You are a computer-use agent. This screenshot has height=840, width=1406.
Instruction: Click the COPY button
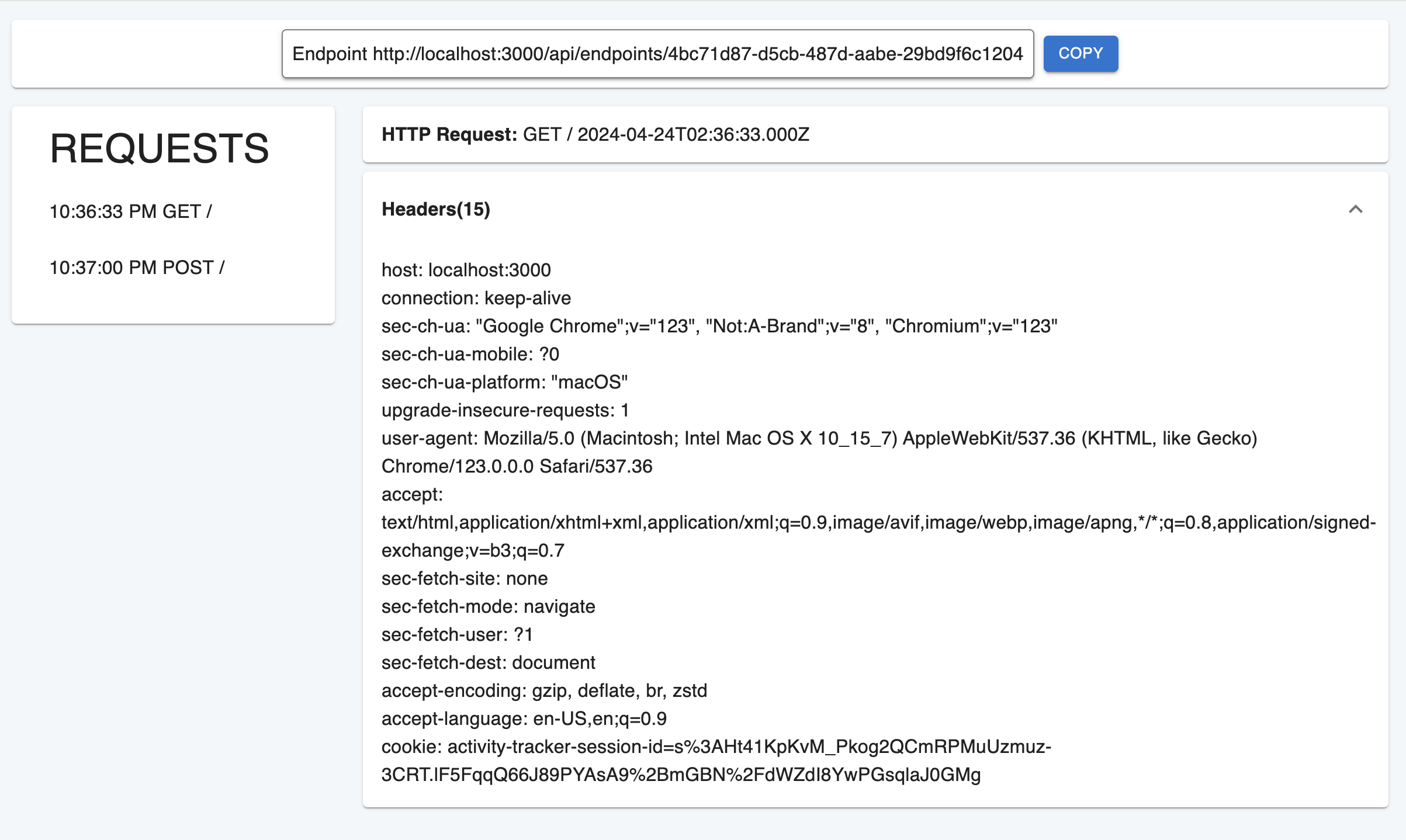tap(1080, 53)
